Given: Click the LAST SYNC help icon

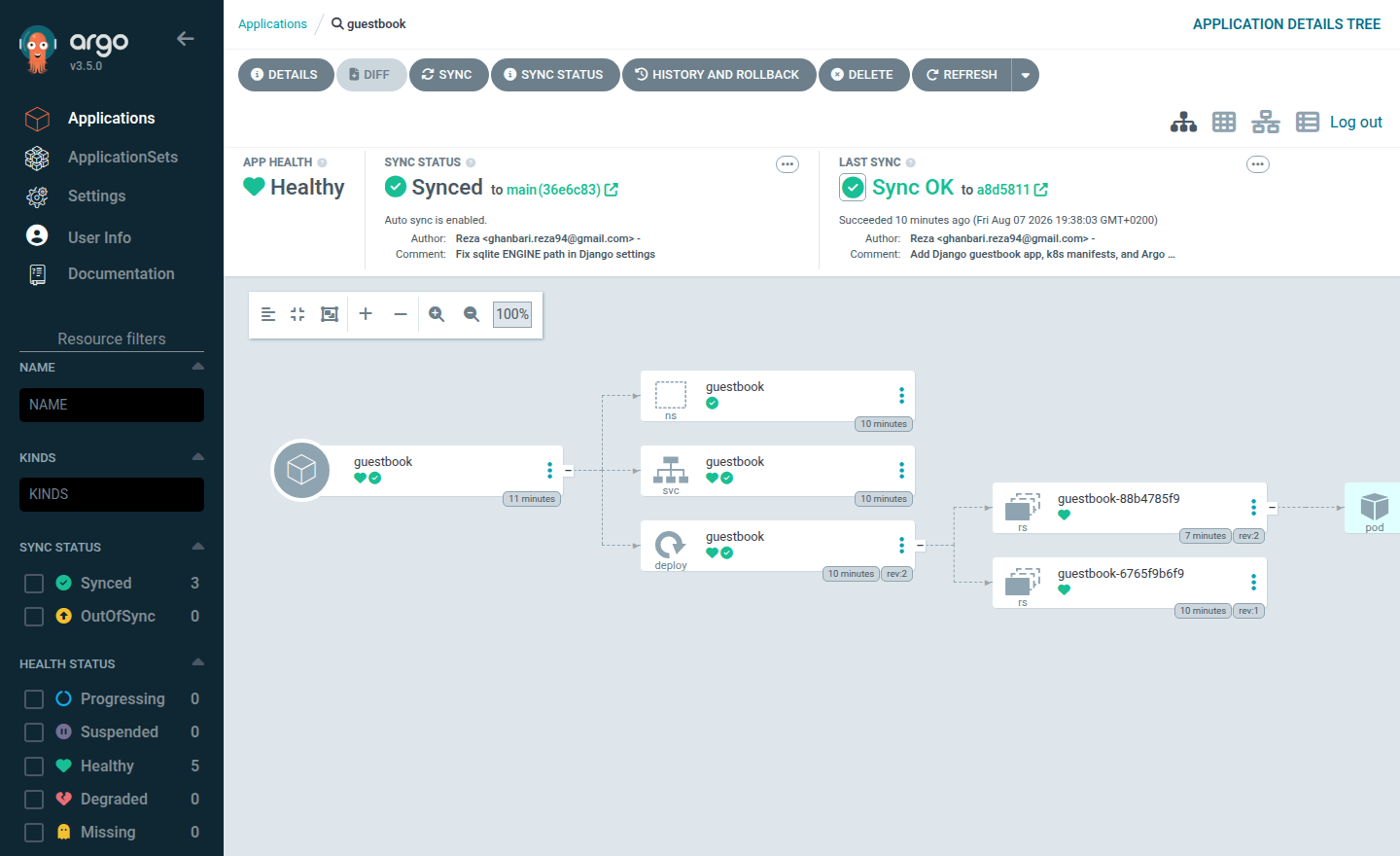Looking at the screenshot, I should tap(911, 162).
